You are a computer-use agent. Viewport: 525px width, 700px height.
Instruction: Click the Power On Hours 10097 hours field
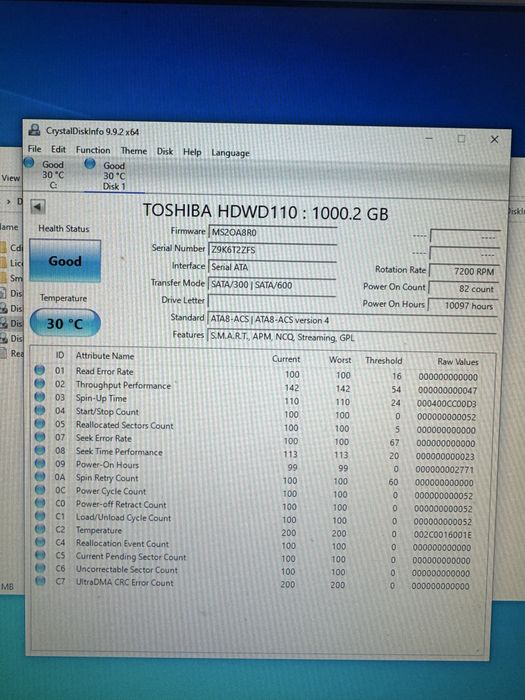click(463, 306)
